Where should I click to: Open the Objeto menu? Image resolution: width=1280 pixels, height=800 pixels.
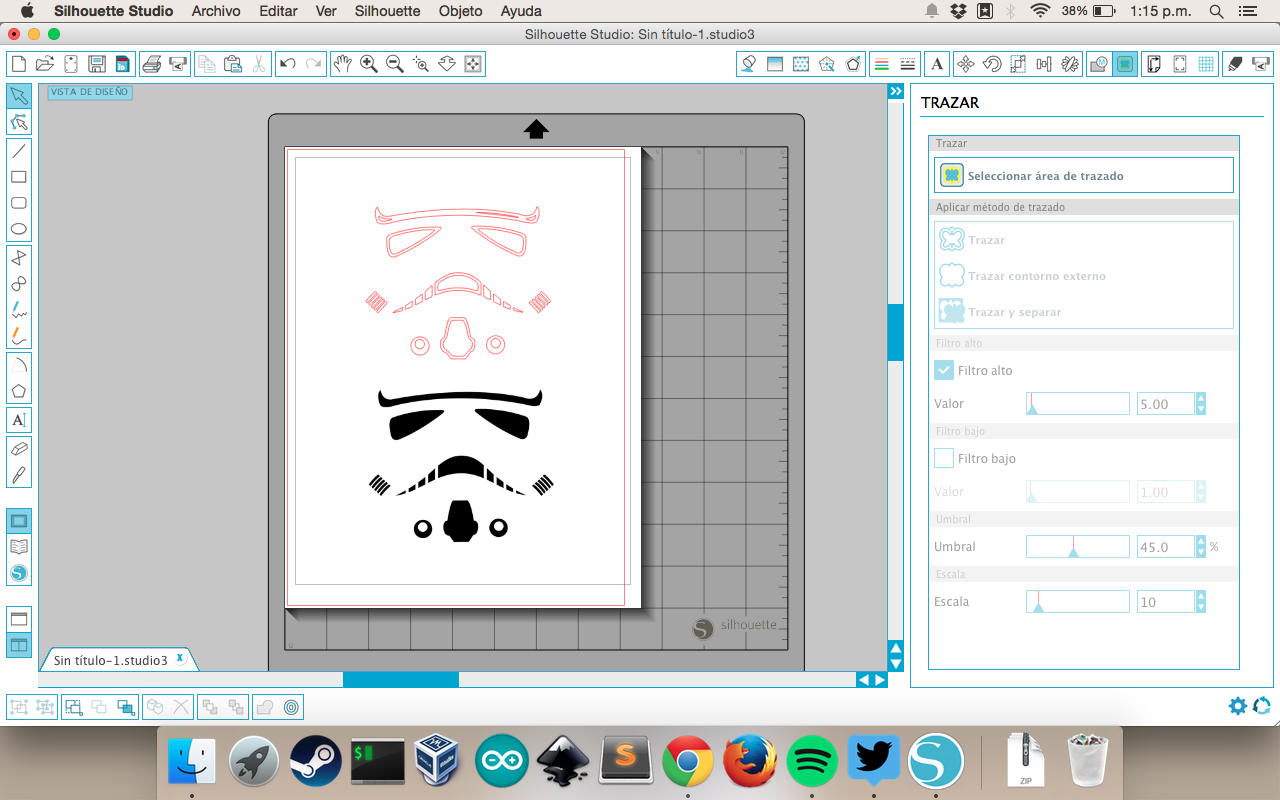point(460,11)
